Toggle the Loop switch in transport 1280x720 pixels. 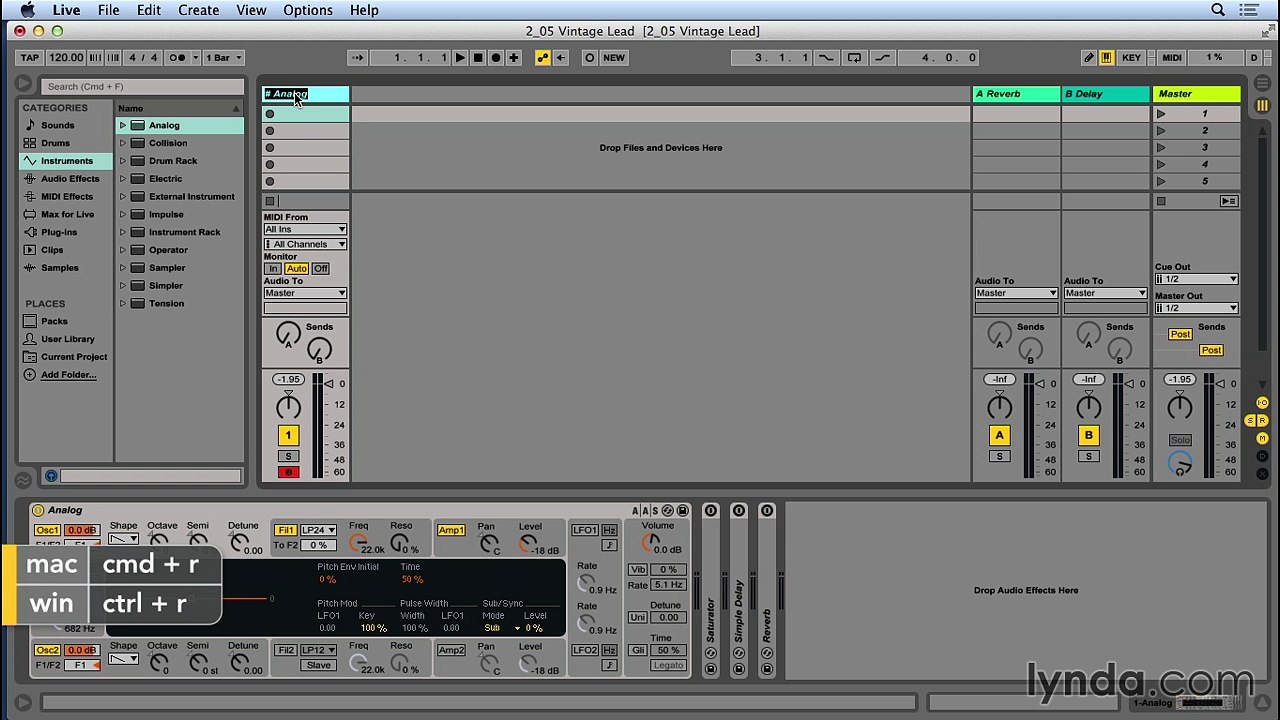click(854, 58)
